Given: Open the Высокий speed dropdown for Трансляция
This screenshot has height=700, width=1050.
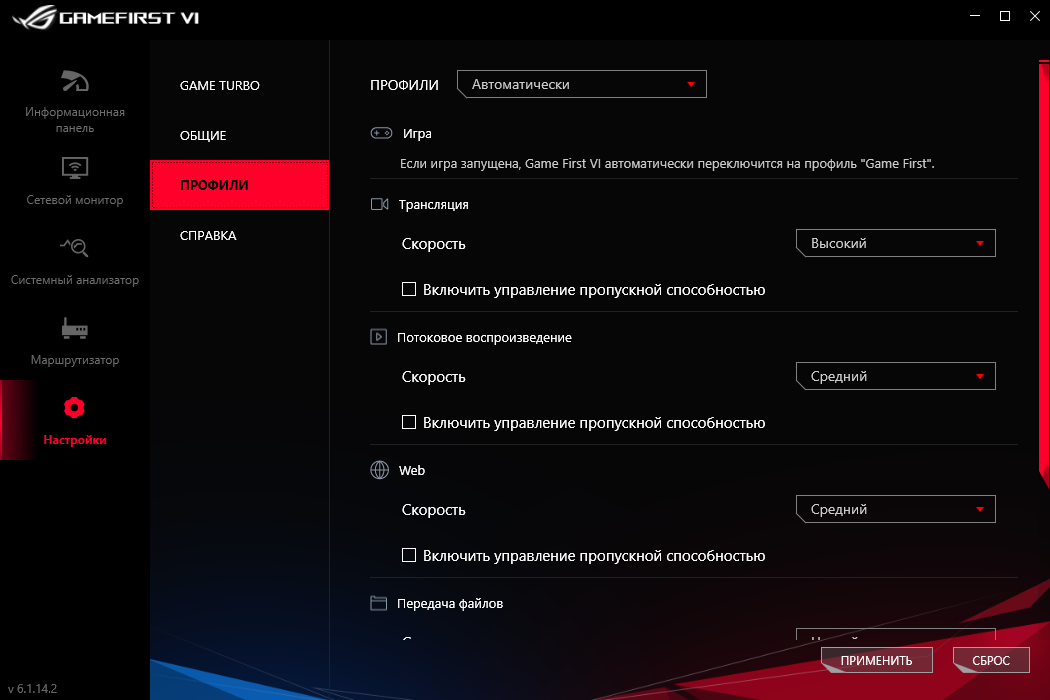Looking at the screenshot, I should [894, 243].
